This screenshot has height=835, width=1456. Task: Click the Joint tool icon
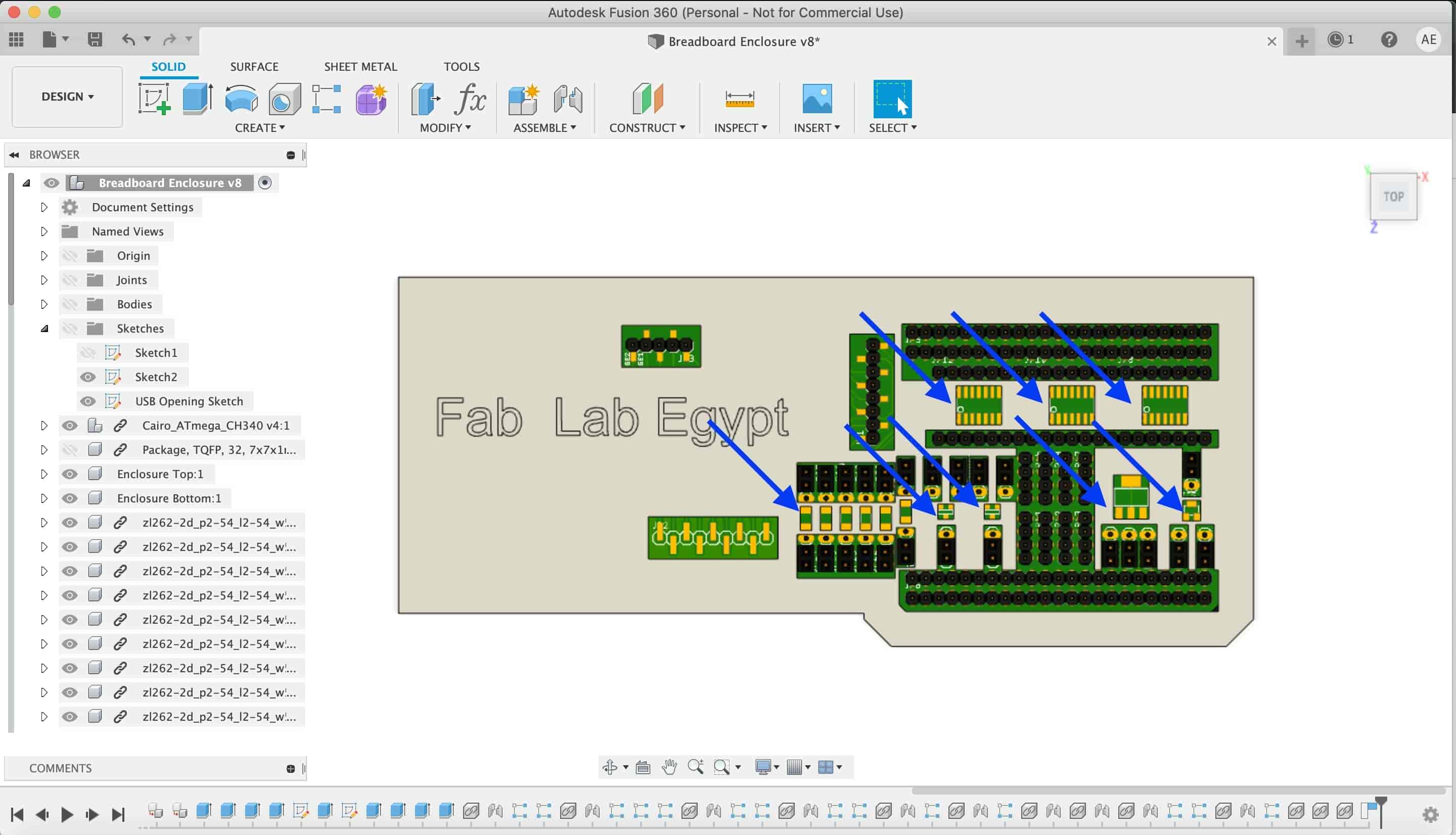point(568,99)
